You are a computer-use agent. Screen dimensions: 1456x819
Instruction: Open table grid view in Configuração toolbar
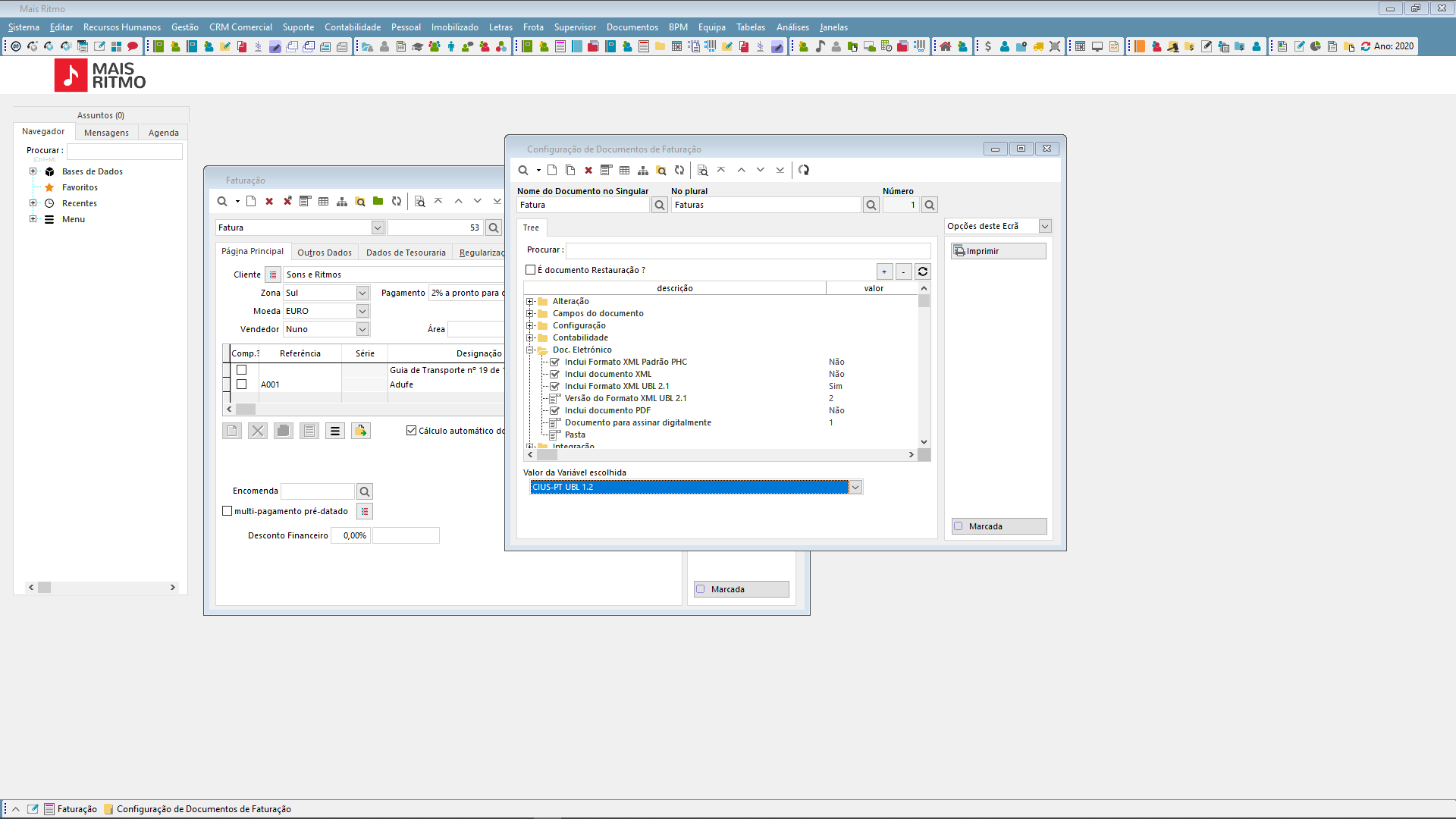coord(625,170)
